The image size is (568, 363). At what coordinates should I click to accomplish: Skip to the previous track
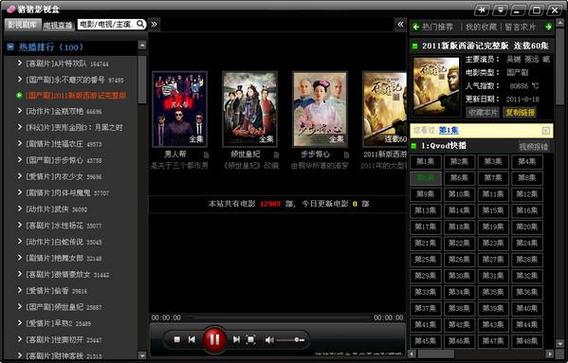pos(192,339)
